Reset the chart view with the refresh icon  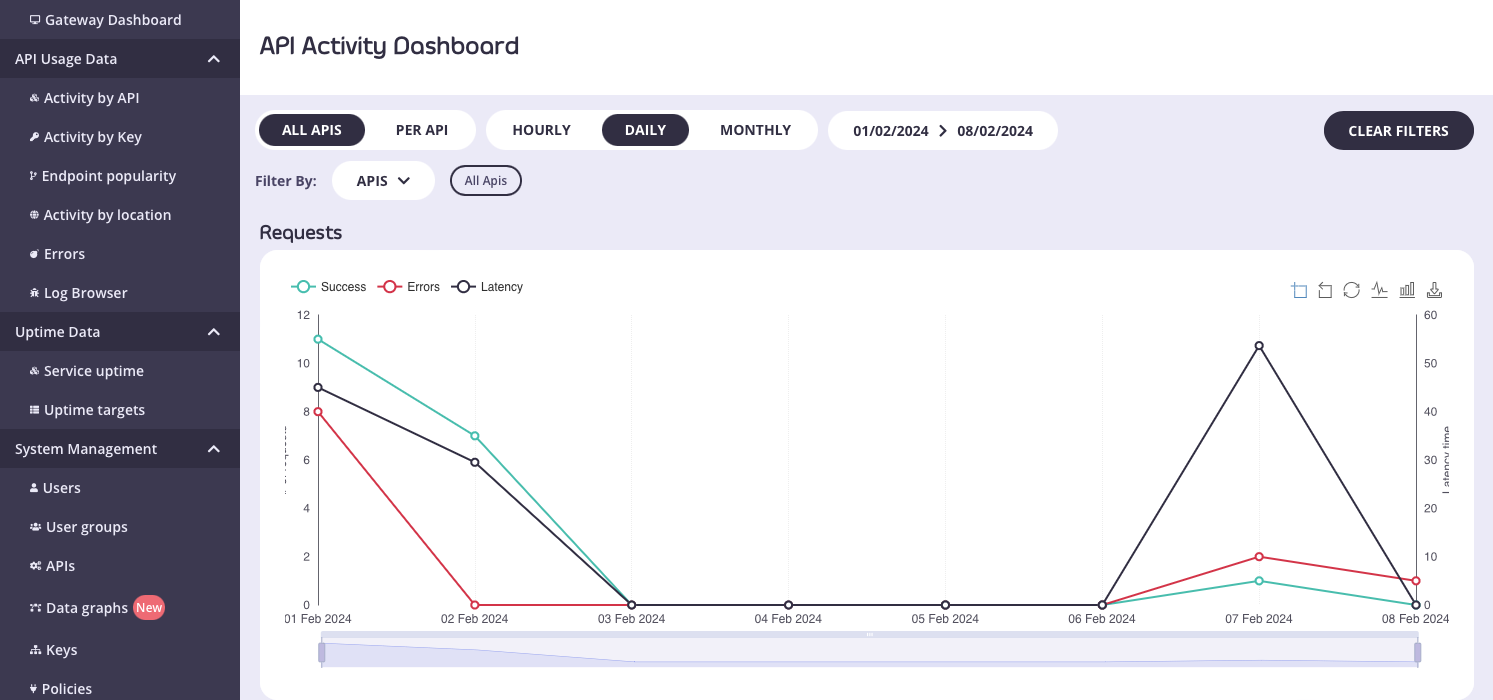click(x=1351, y=289)
